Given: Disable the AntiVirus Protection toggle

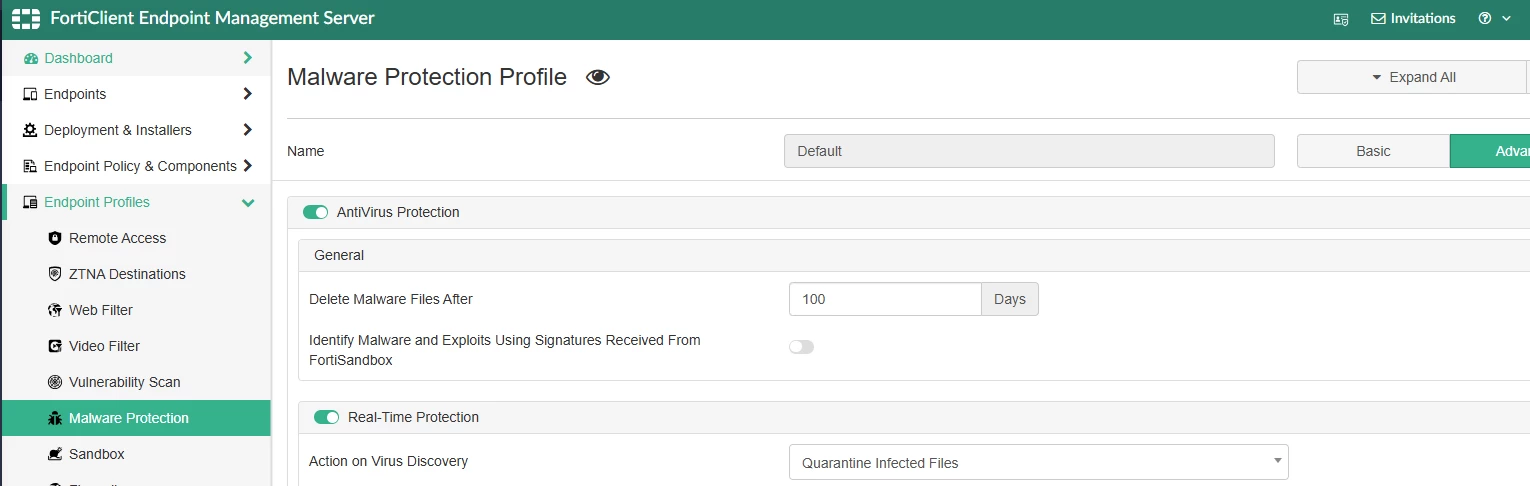Looking at the screenshot, I should point(316,212).
